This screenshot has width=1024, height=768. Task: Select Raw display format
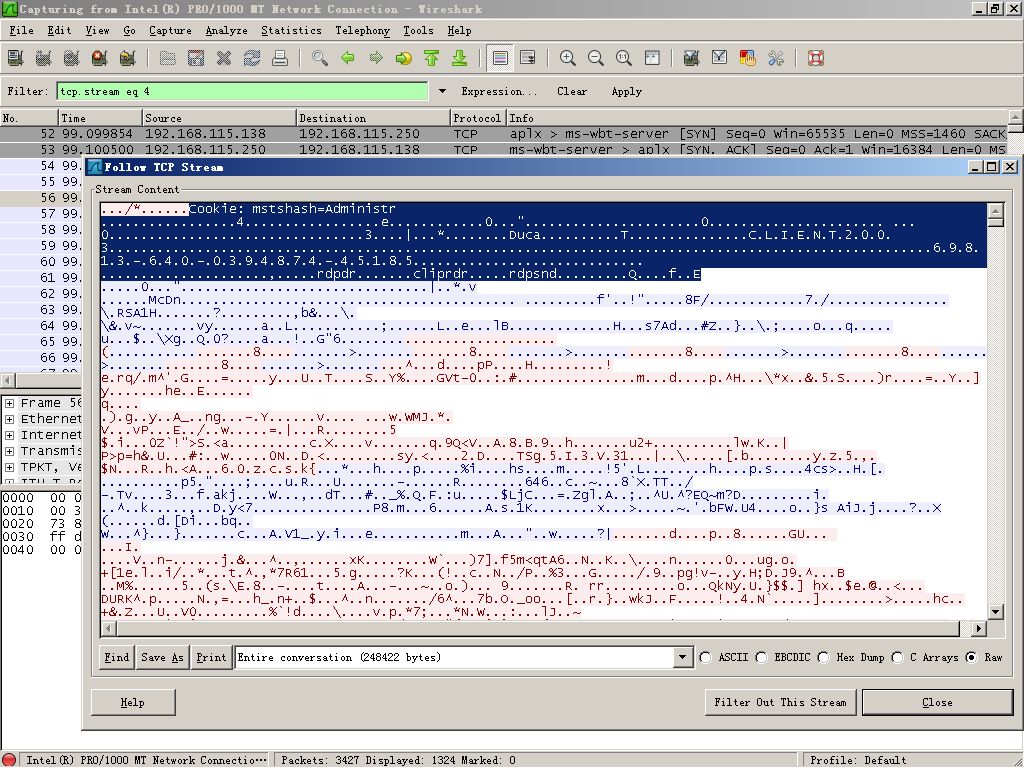[x=972, y=658]
